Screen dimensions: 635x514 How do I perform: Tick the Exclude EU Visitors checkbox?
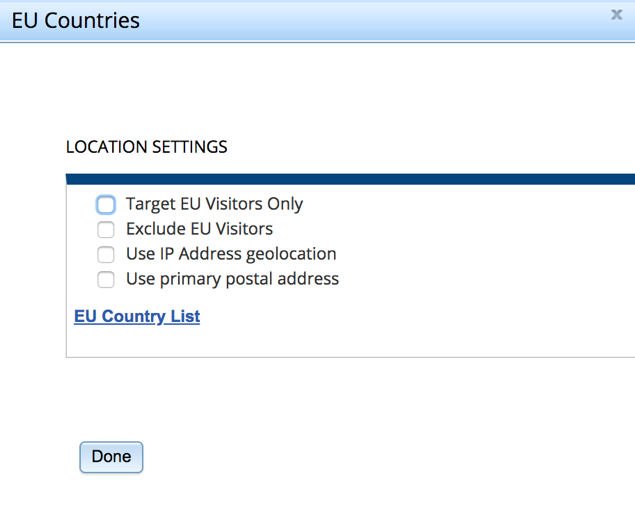[x=106, y=230]
